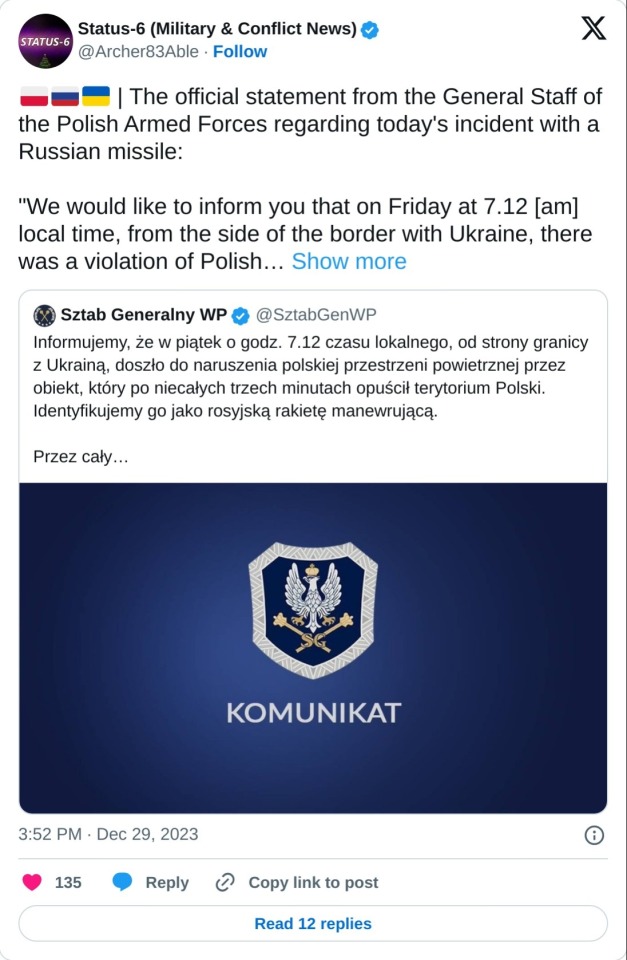Open the Status-6 (Military & Conflict News) profile name

pyautogui.click(x=216, y=30)
